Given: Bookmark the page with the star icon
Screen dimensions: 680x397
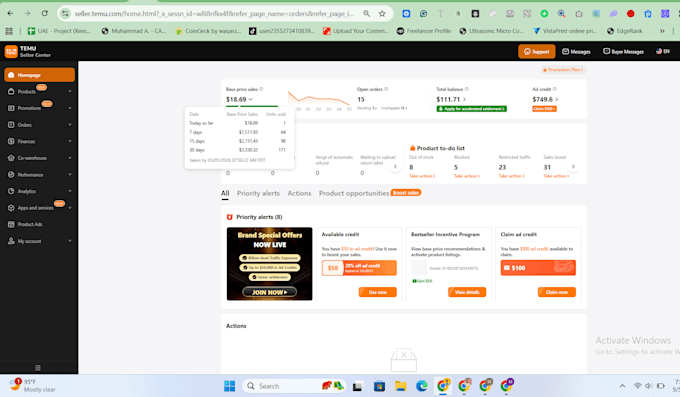Looking at the screenshot, I should point(382,13).
